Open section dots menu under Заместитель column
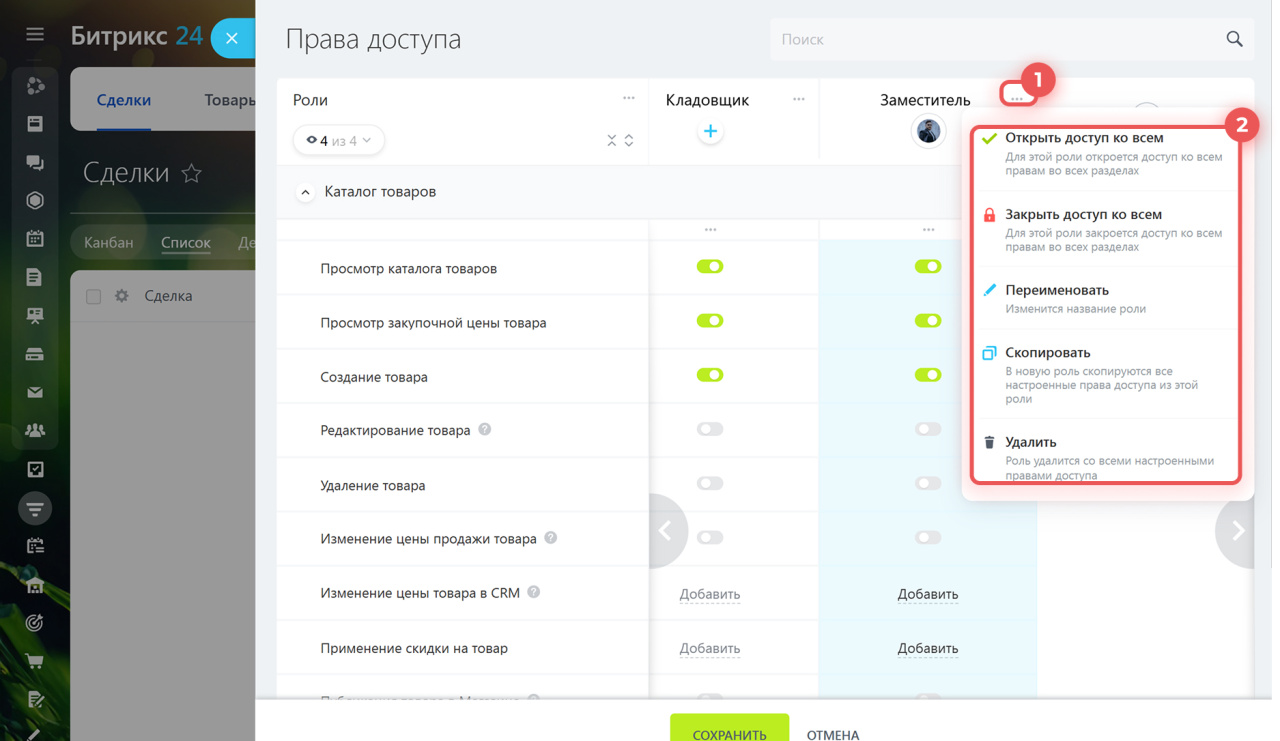 pyautogui.click(x=928, y=230)
